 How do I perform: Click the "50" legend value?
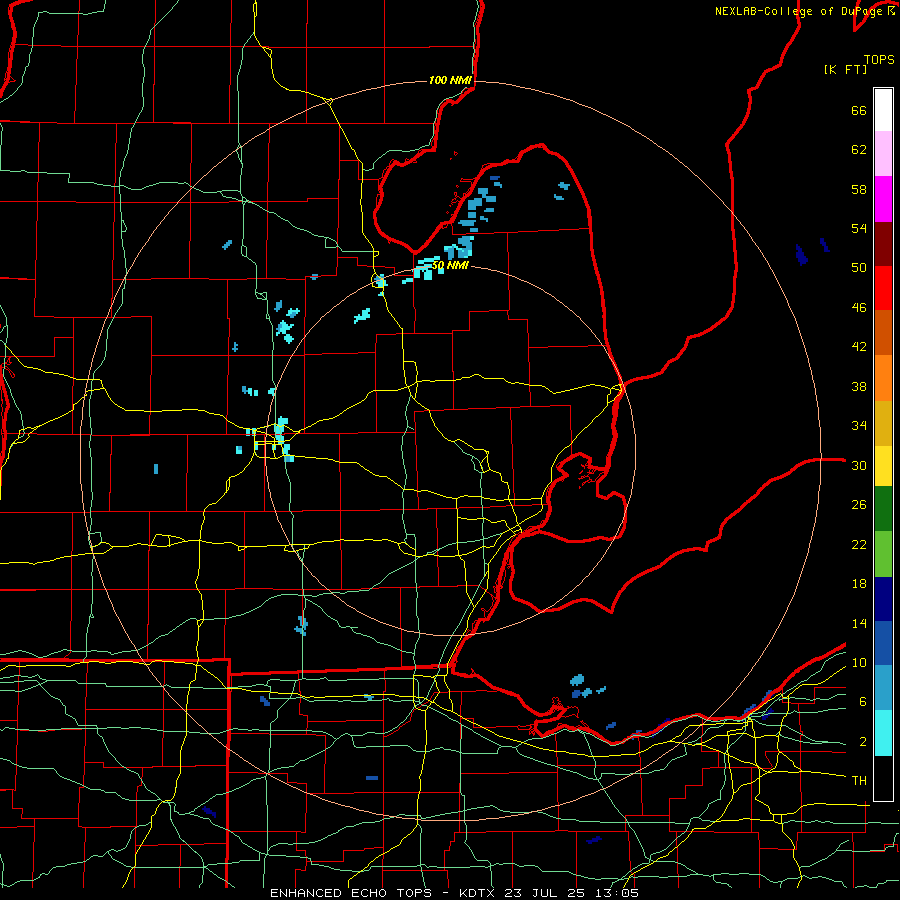click(x=859, y=268)
